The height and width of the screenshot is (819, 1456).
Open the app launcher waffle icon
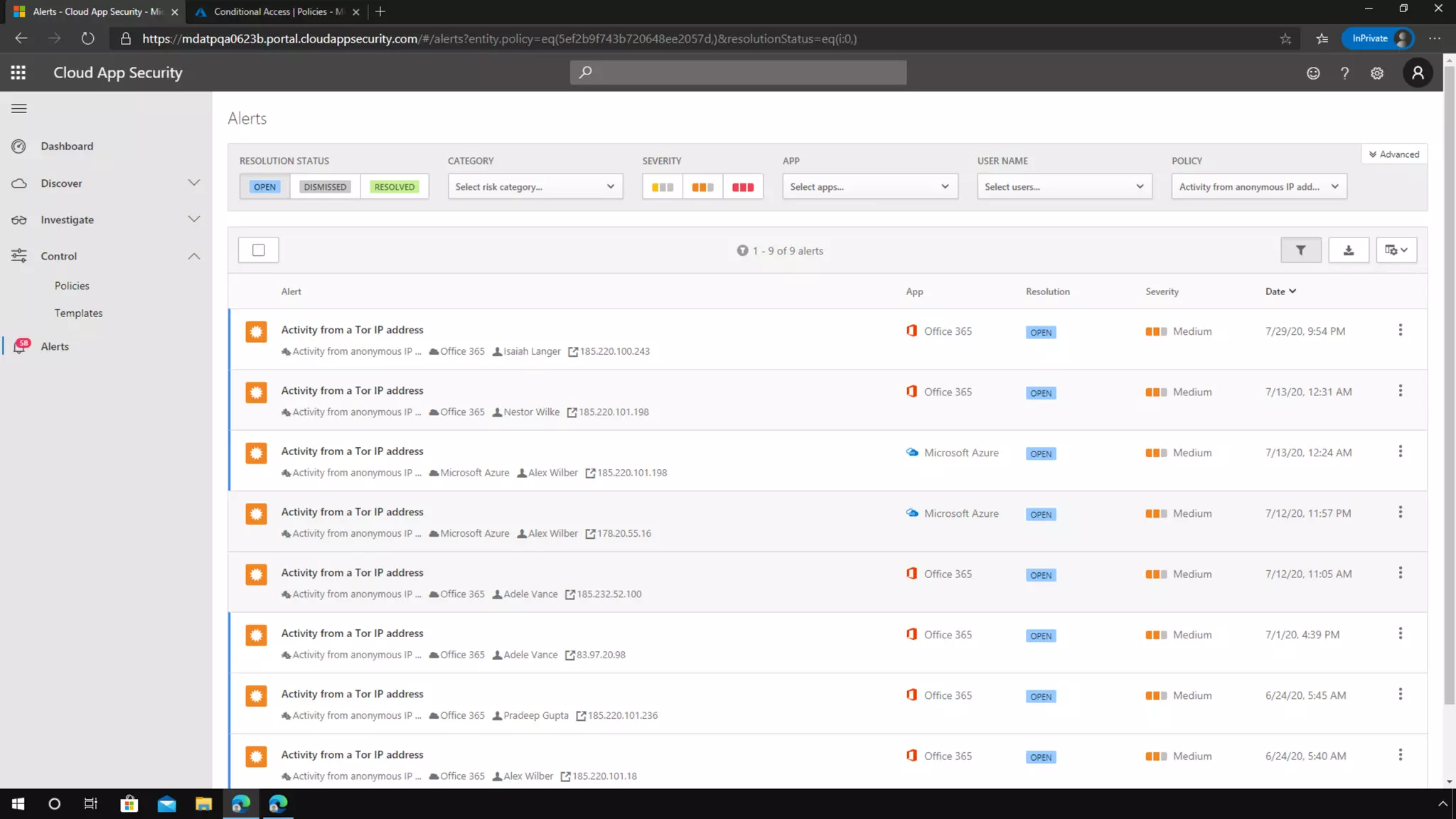(18, 73)
